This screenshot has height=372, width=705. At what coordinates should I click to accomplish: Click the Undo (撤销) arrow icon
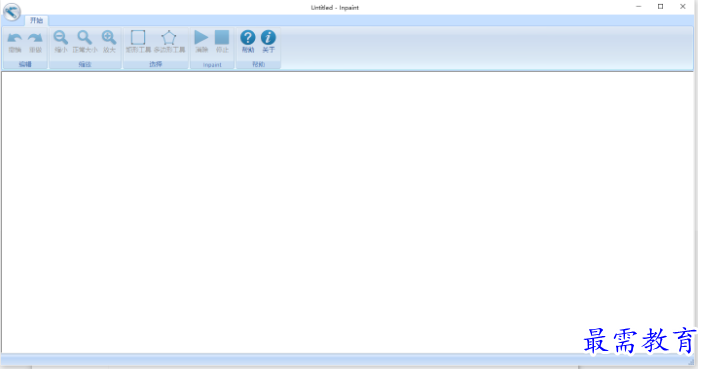pyautogui.click(x=15, y=38)
